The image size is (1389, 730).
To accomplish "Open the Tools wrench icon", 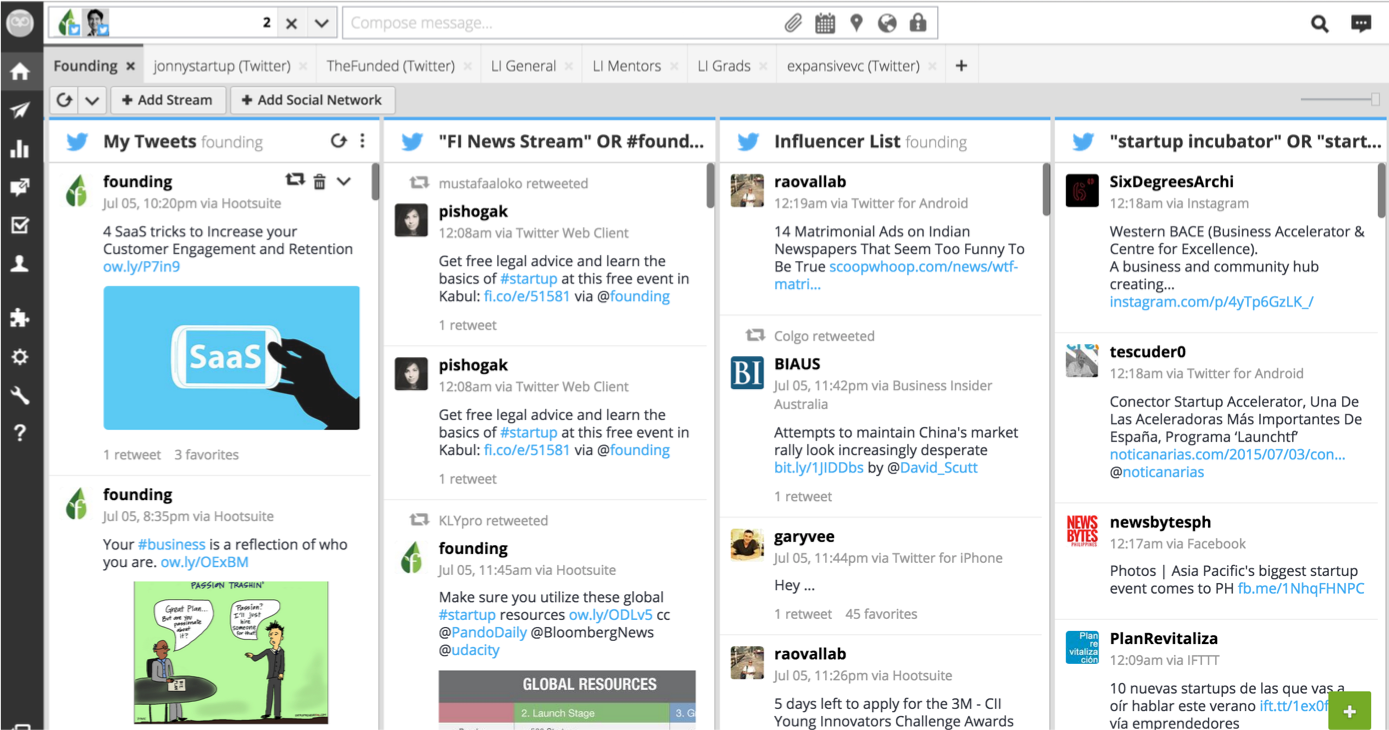I will (20, 396).
